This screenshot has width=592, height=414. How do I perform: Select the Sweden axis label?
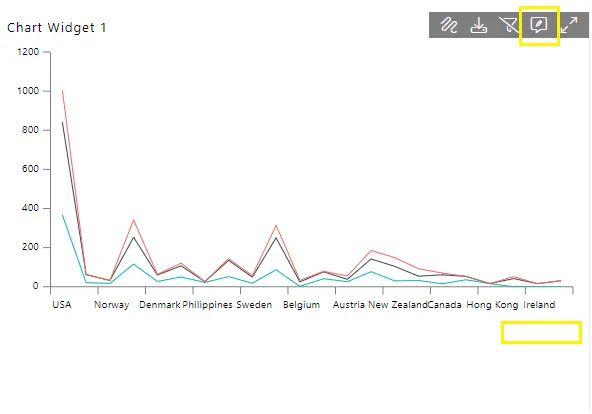(x=254, y=305)
